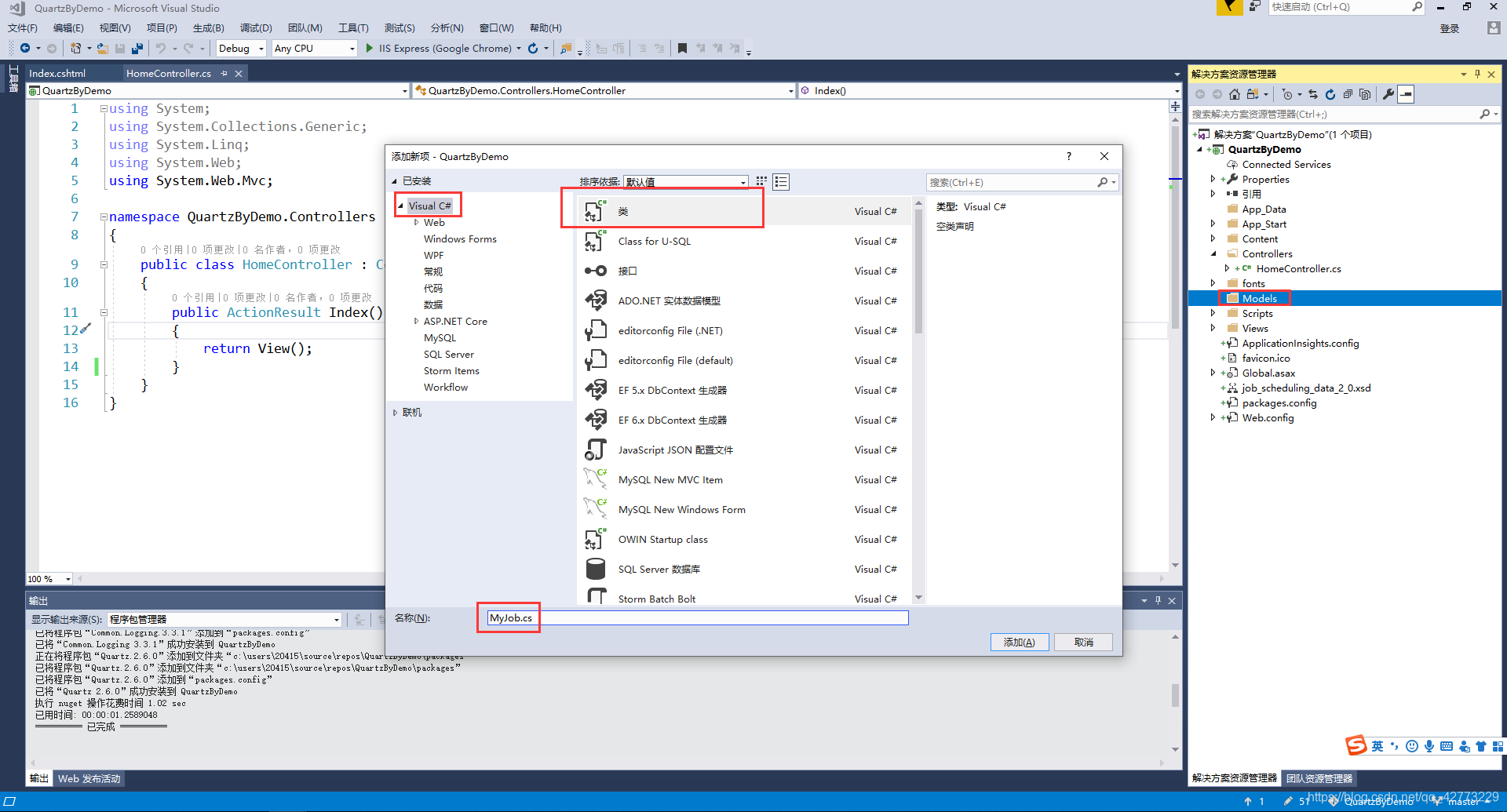The height and width of the screenshot is (812, 1507).
Task: Click the Open File toolbar icon
Action: pos(103,49)
